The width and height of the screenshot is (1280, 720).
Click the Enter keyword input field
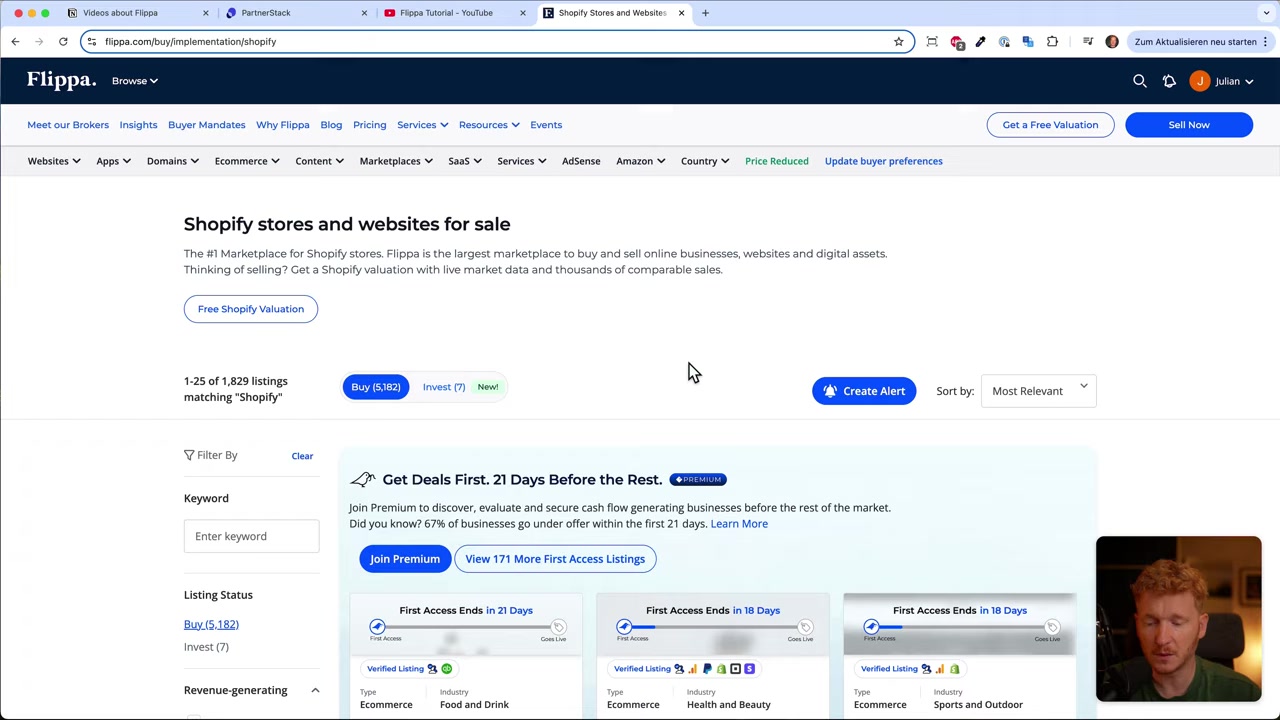[251, 536]
